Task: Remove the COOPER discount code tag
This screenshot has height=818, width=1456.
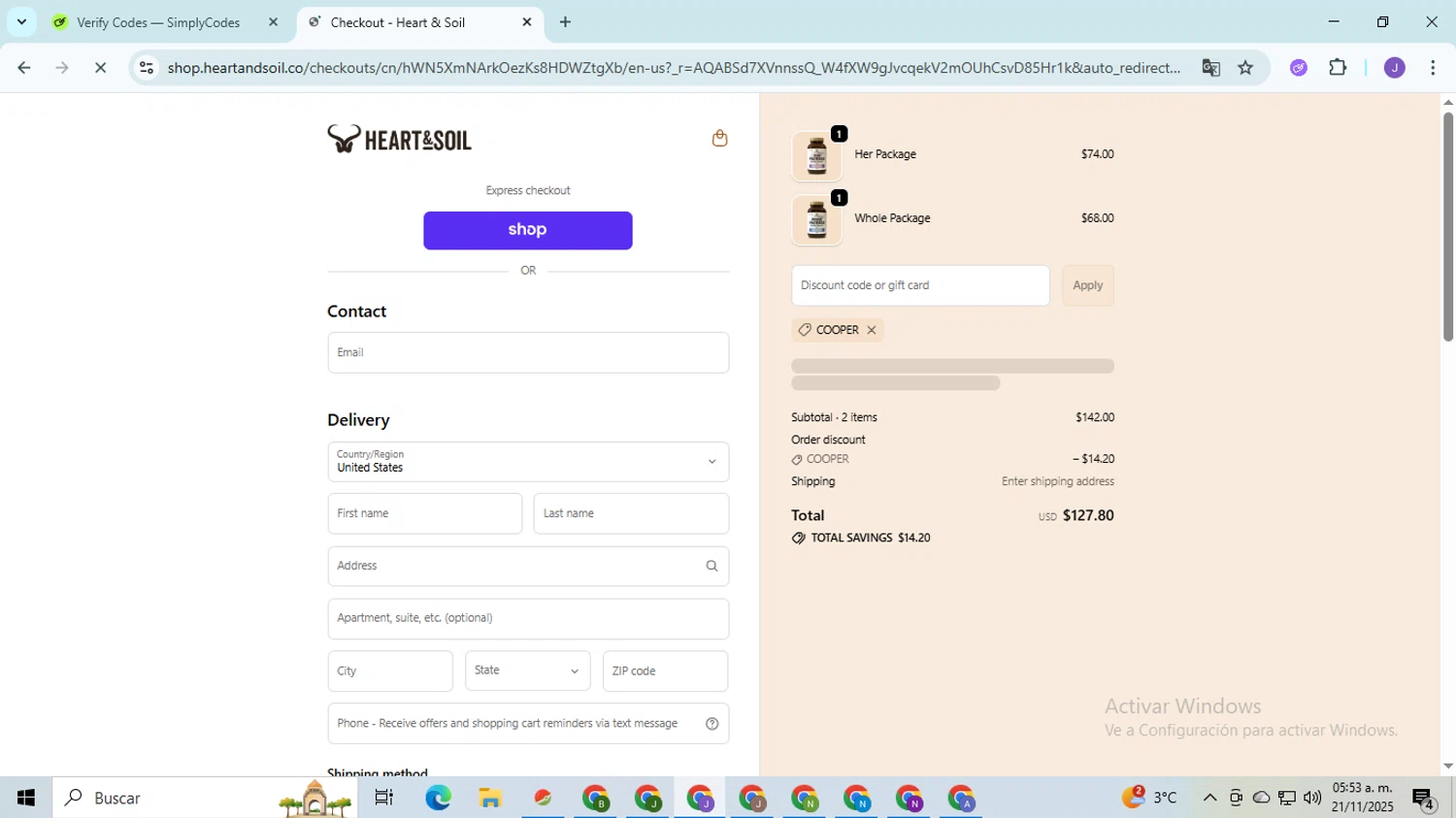Action: pyautogui.click(x=872, y=330)
